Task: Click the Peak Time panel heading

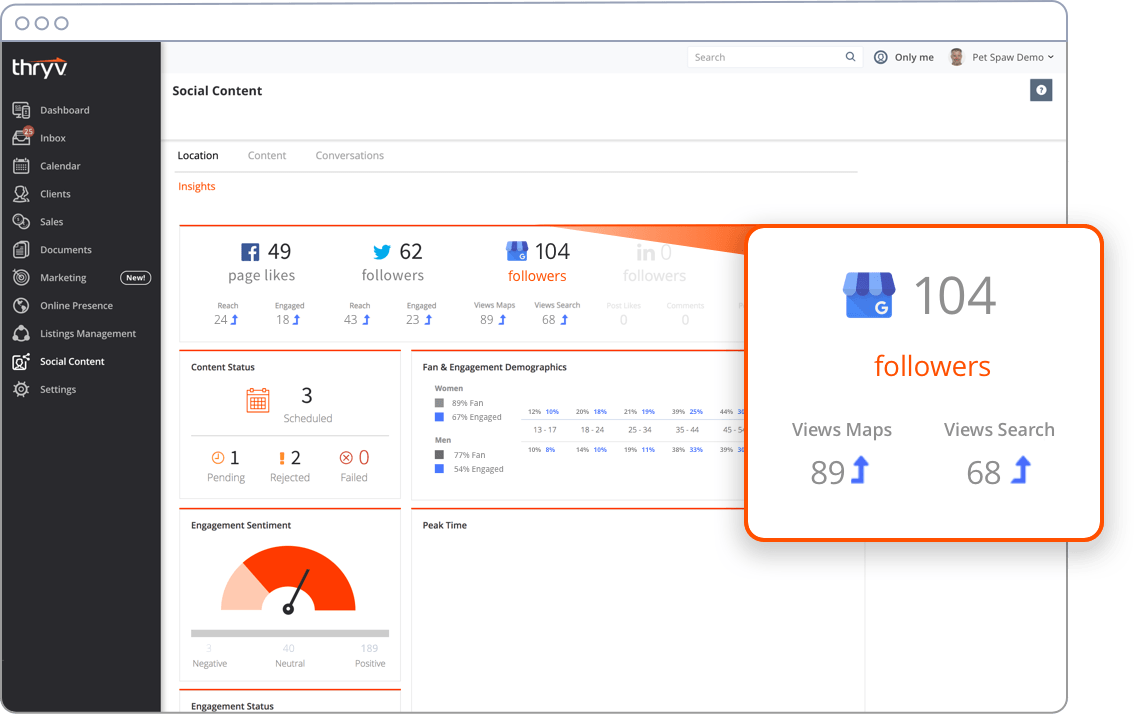Action: 445,525
